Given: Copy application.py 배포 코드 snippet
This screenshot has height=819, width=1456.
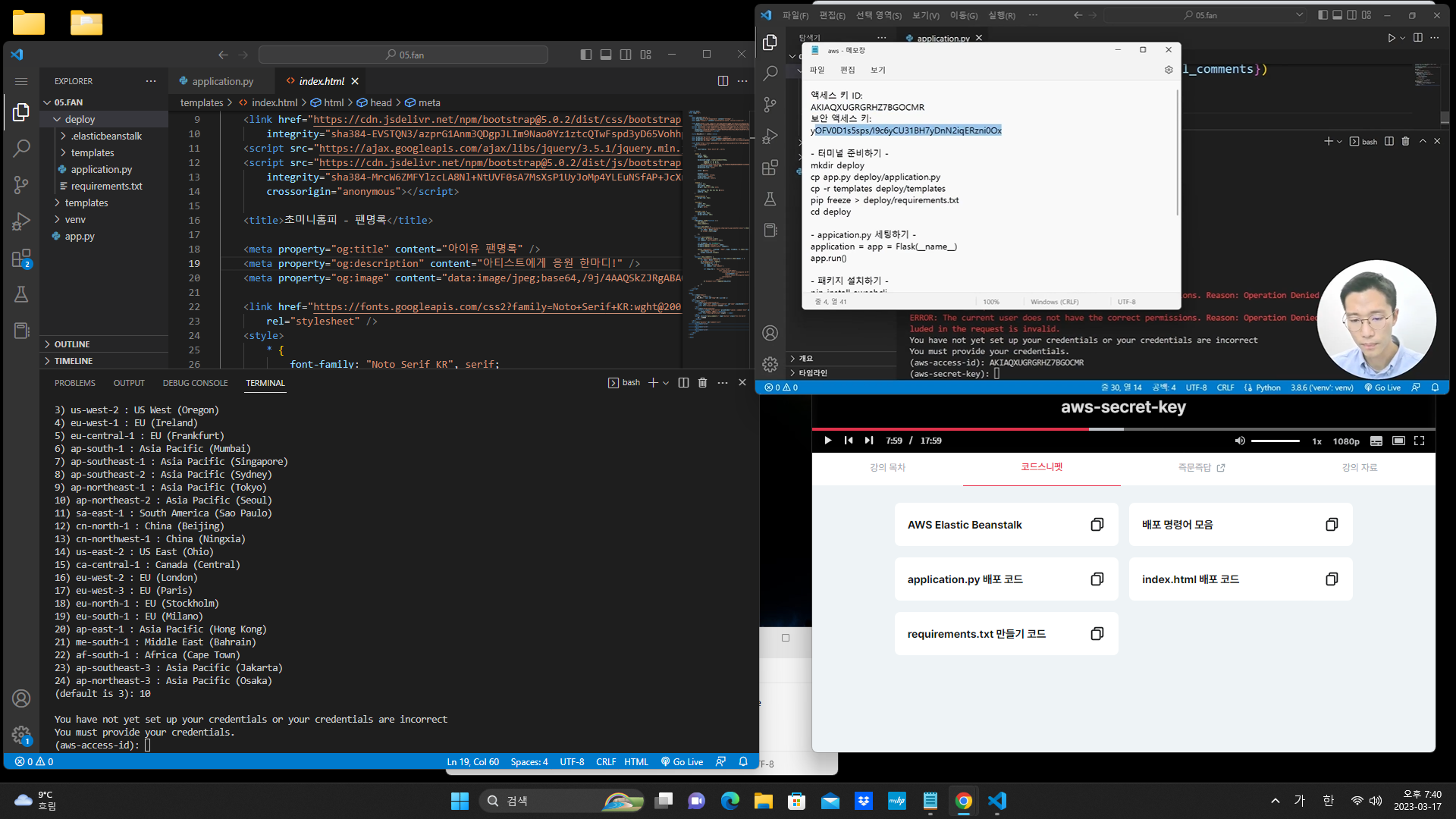Looking at the screenshot, I should point(1097,579).
